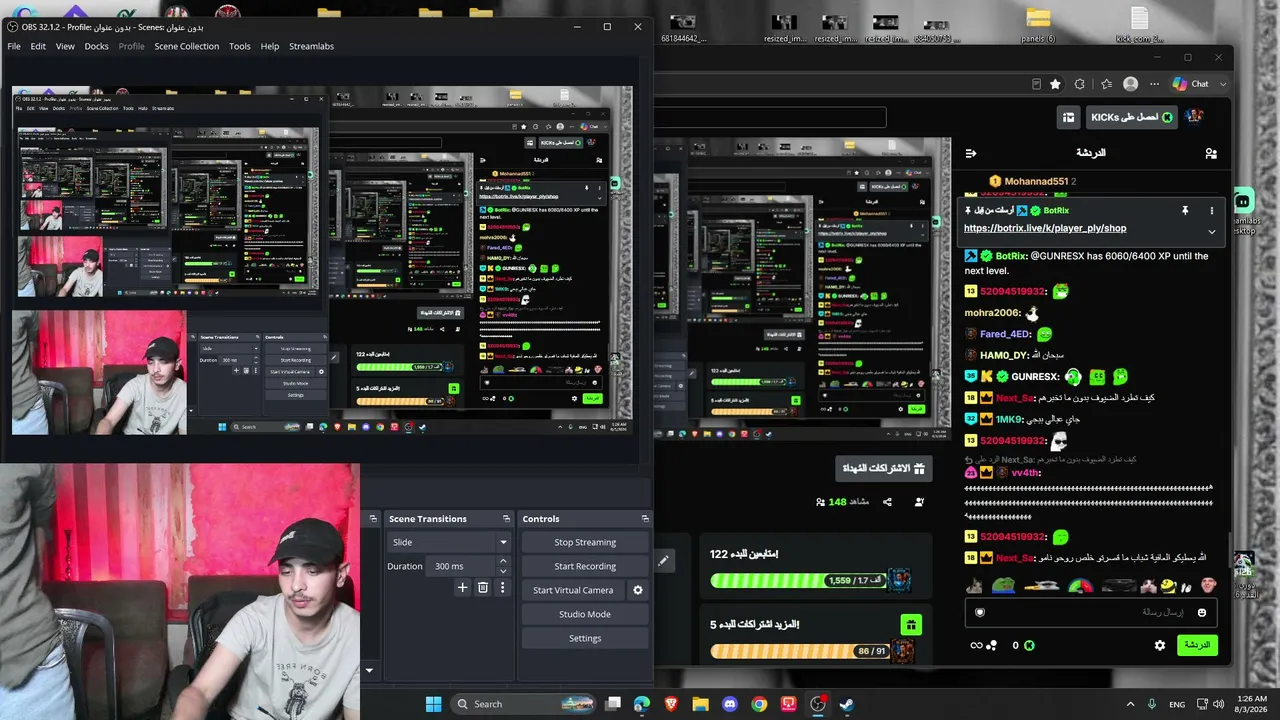
Task: Decrease transition duration with down arrow
Action: [503, 570]
